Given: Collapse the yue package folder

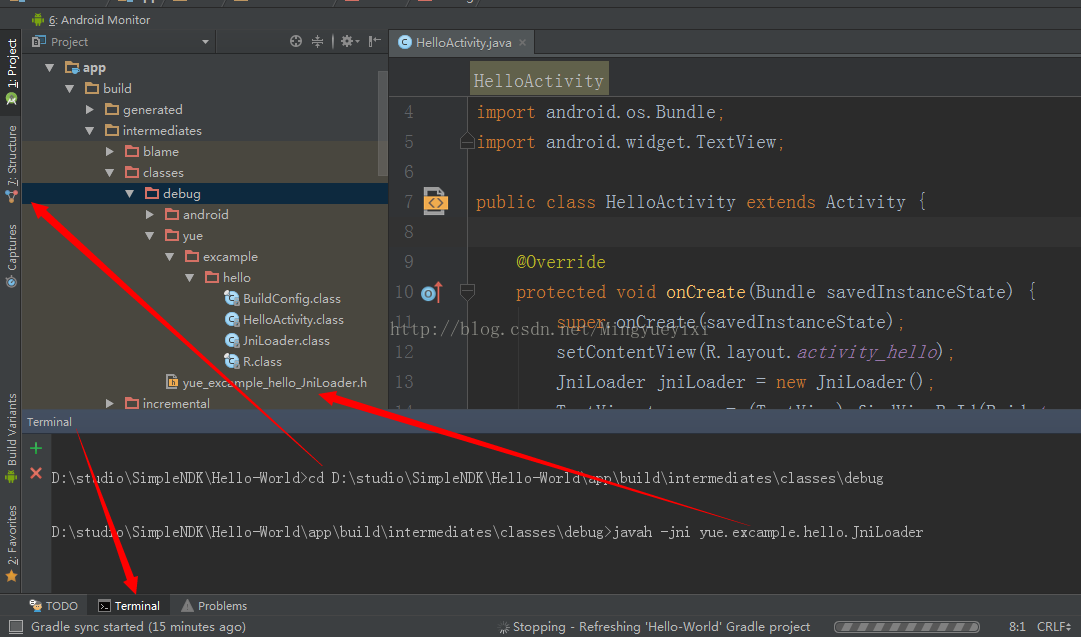Looking at the screenshot, I should click(x=150, y=236).
